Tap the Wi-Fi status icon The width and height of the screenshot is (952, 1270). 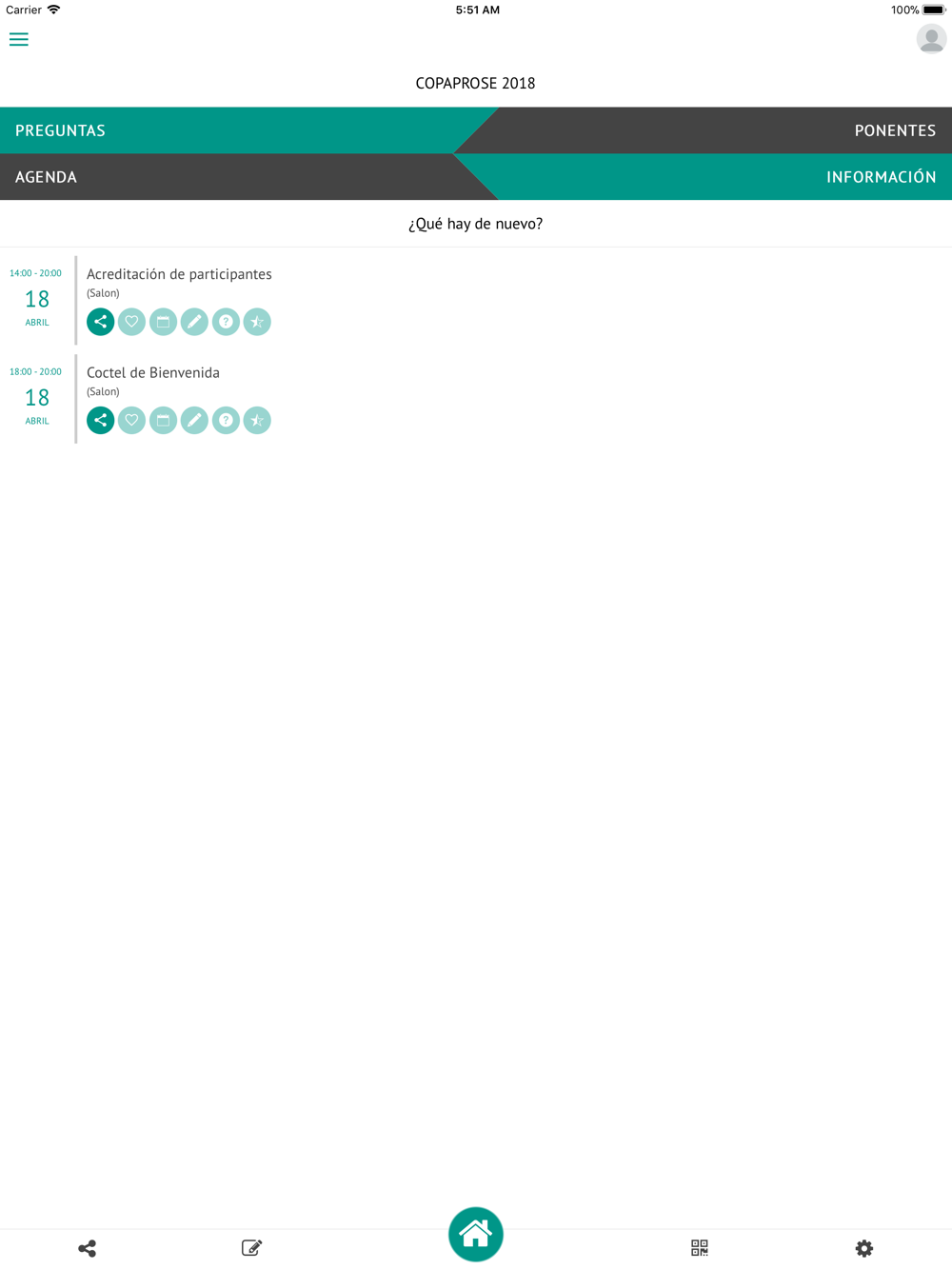[x=54, y=10]
